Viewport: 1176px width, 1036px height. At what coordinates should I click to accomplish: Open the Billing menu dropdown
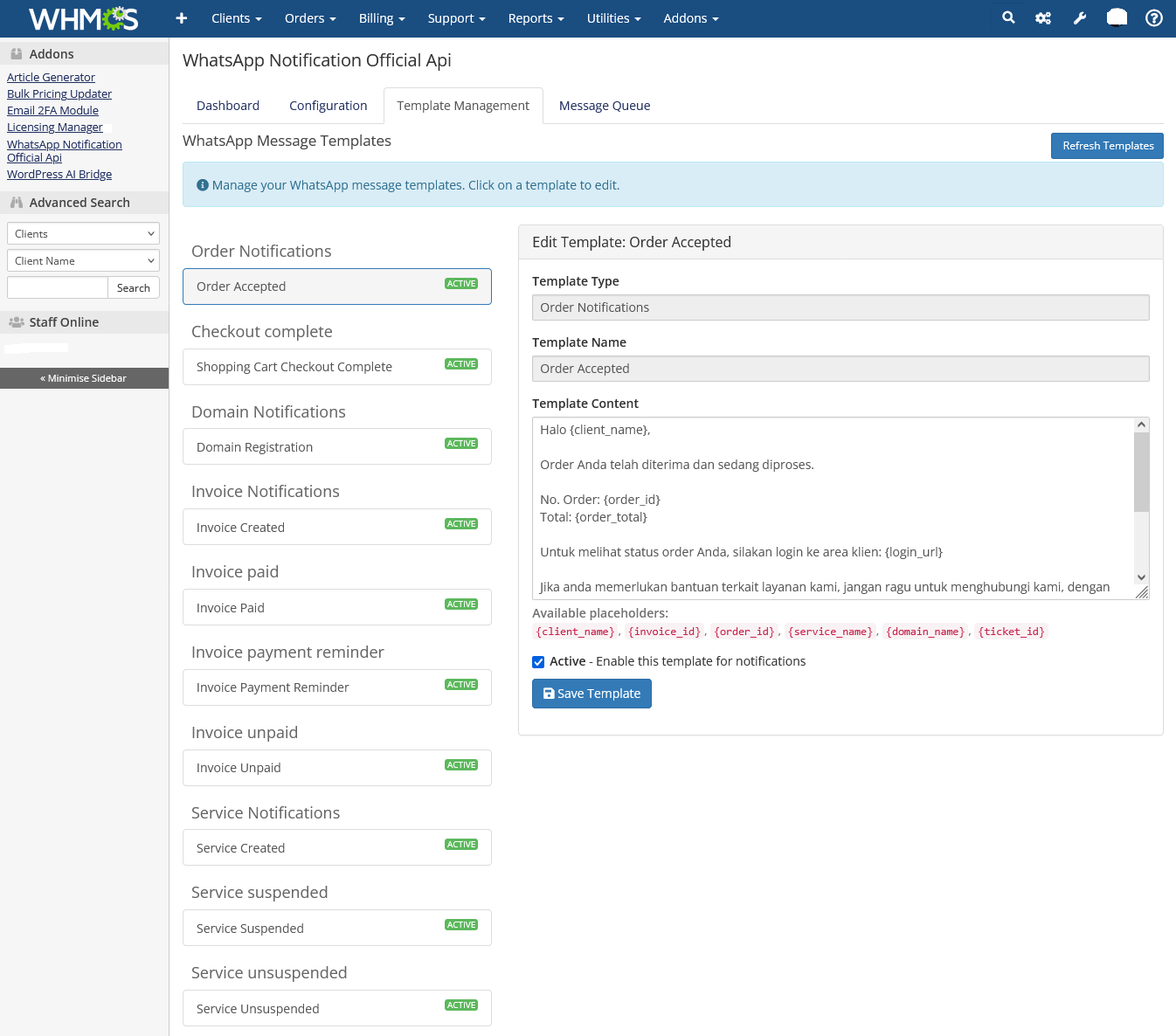[382, 18]
